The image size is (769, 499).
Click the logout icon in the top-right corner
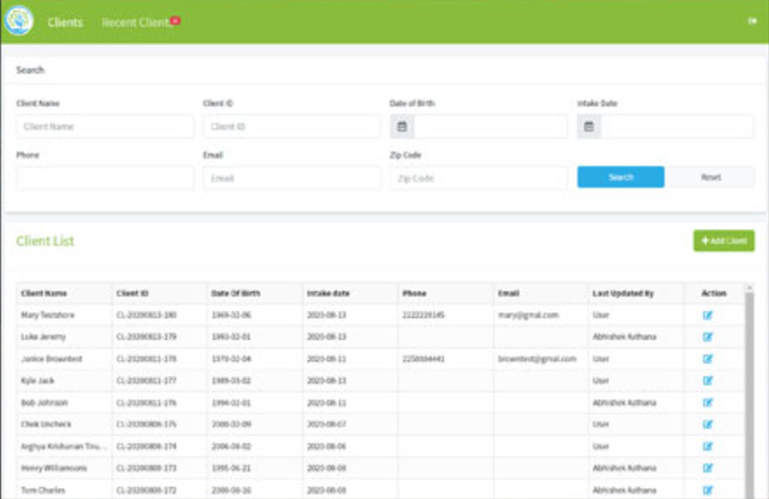pyautogui.click(x=751, y=21)
